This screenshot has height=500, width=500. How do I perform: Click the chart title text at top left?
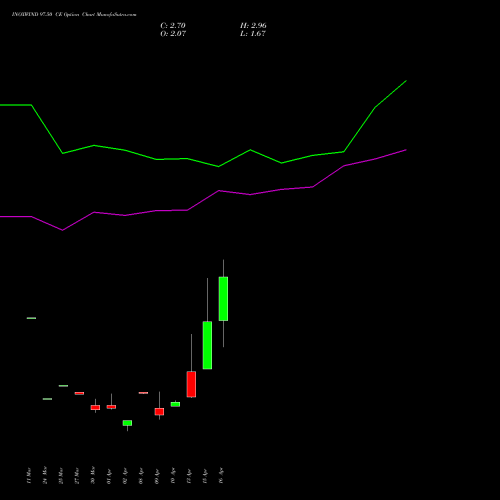click(74, 15)
